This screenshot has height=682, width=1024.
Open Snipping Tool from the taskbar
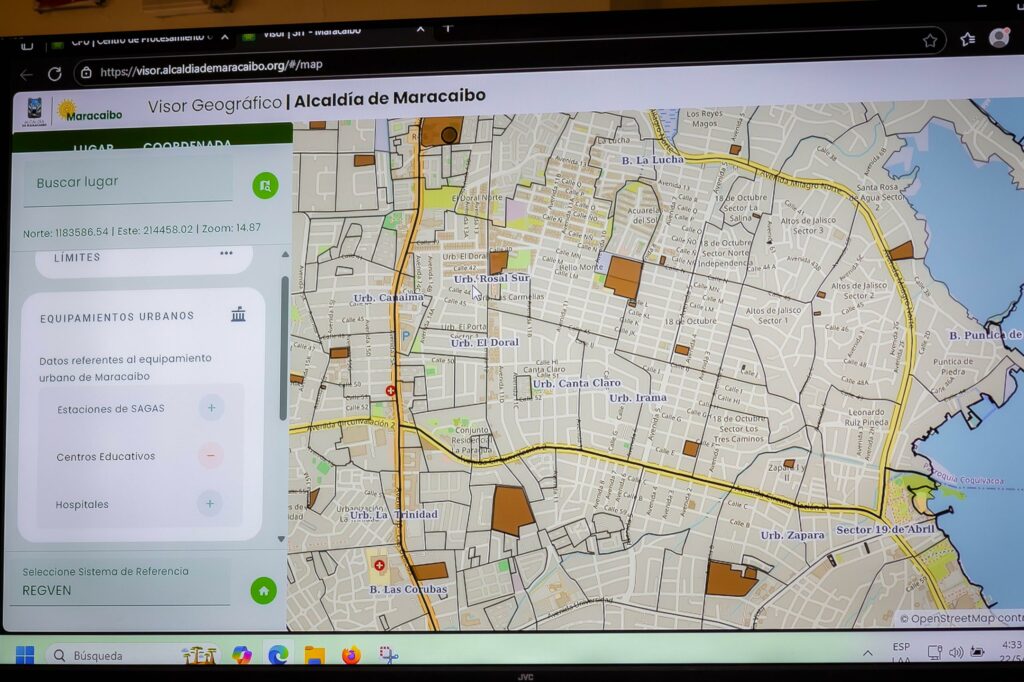[x=388, y=655]
